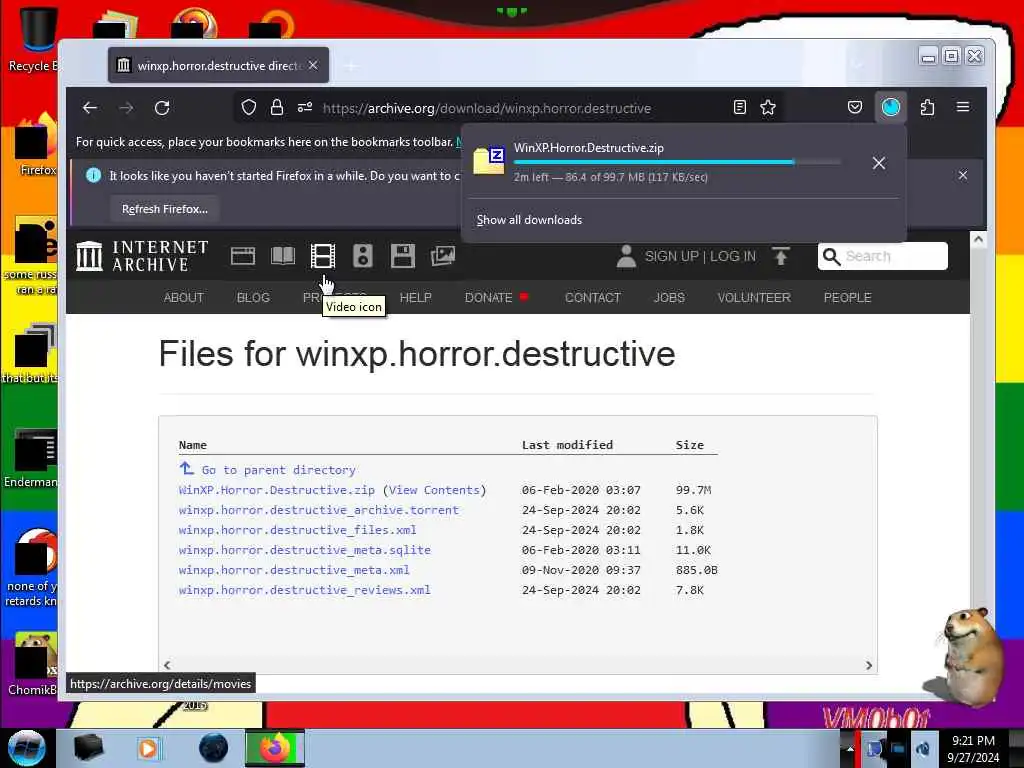Open winxp.horror.destructive_archive.torrent link

coord(319,510)
